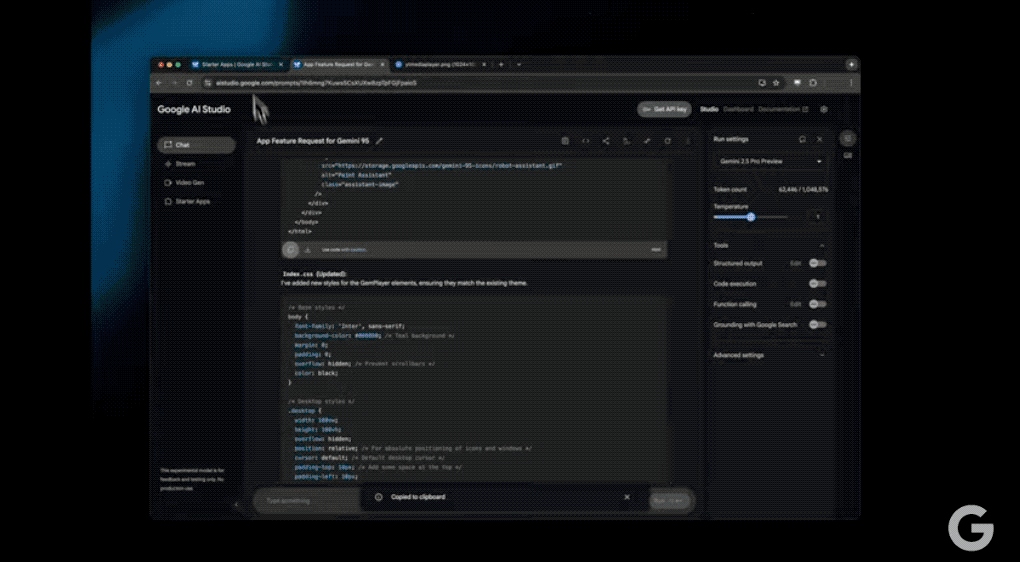The width and height of the screenshot is (1020, 562).
Task: Click Edit next to Structured output
Action: pos(795,263)
